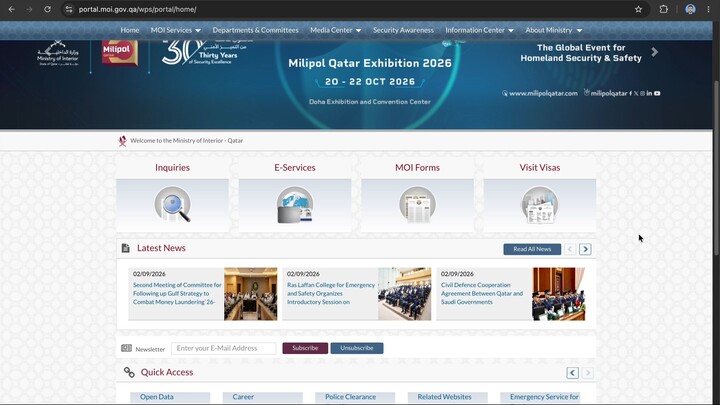Click the newsletter envelope icon

coord(126,348)
